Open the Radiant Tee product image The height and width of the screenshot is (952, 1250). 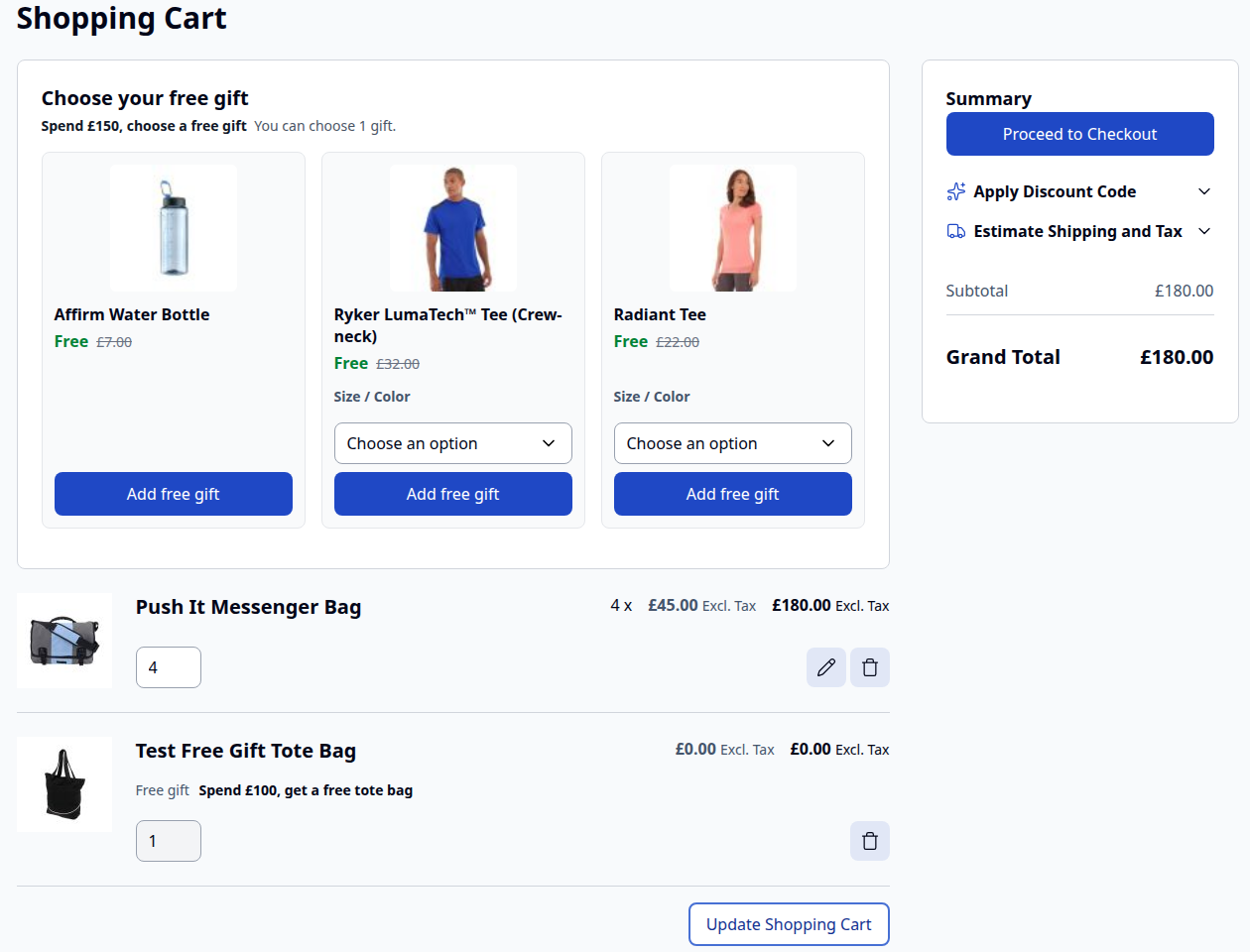coord(733,228)
